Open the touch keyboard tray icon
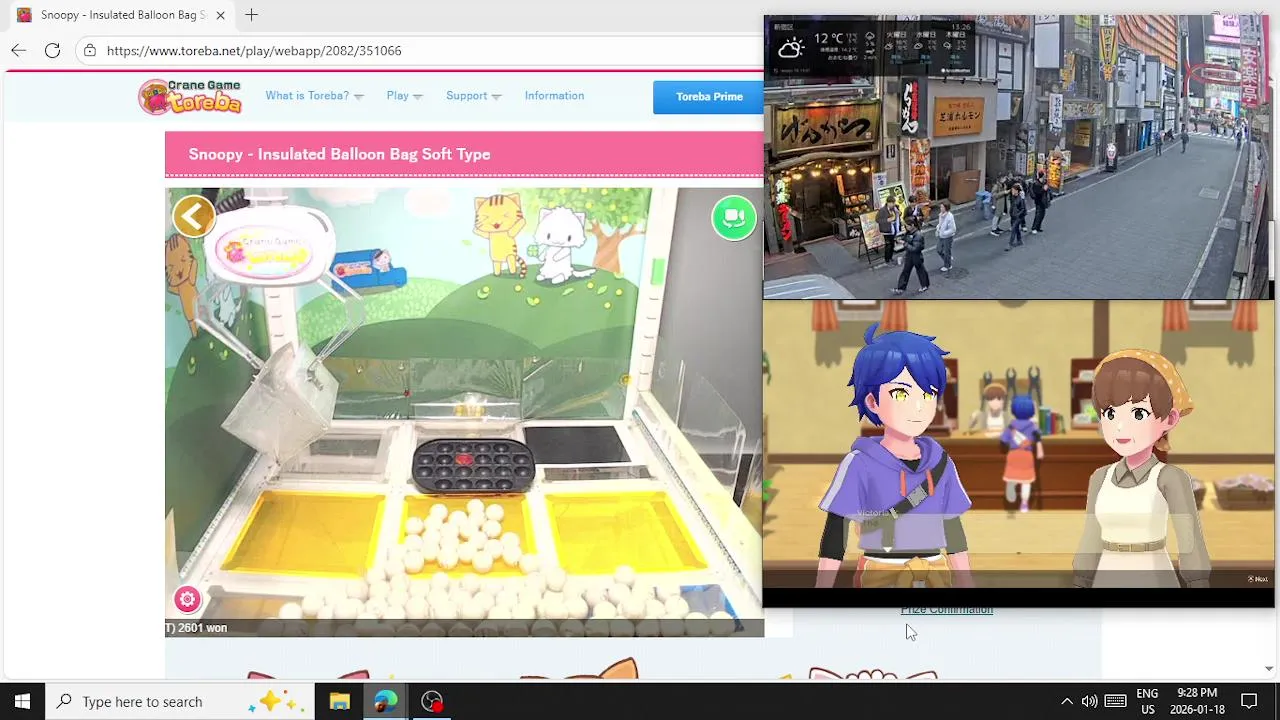 click(x=1116, y=701)
